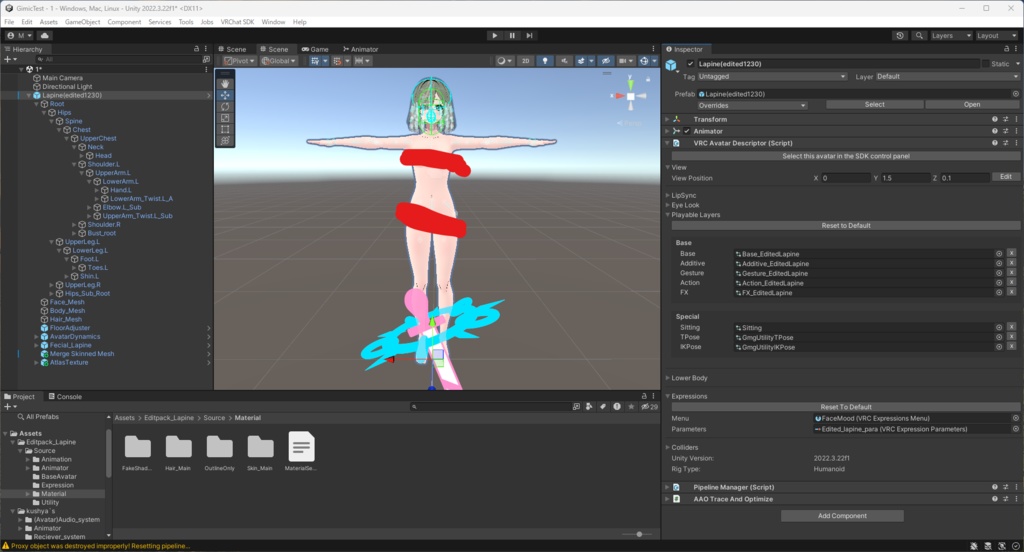Open the prefab Overrides dropdown
The height and width of the screenshot is (552, 1024).
(752, 105)
